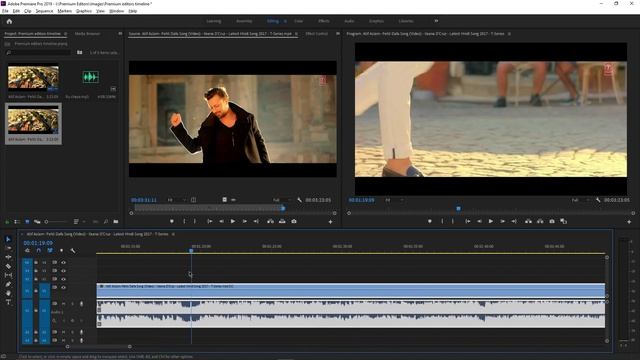
Task: Add a marker in the timeline header
Action: 62,251
